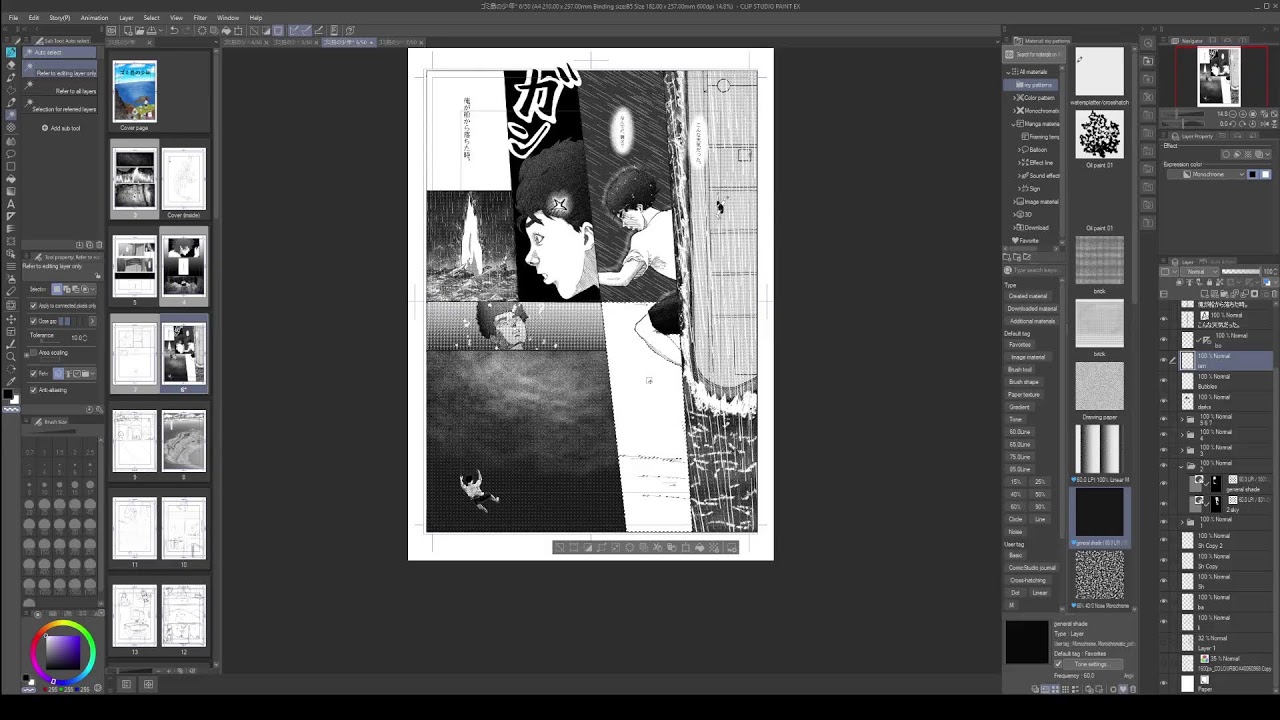1280x720 pixels.
Task: Toggle checkbox beside Tone settings button
Action: pyautogui.click(x=1058, y=664)
